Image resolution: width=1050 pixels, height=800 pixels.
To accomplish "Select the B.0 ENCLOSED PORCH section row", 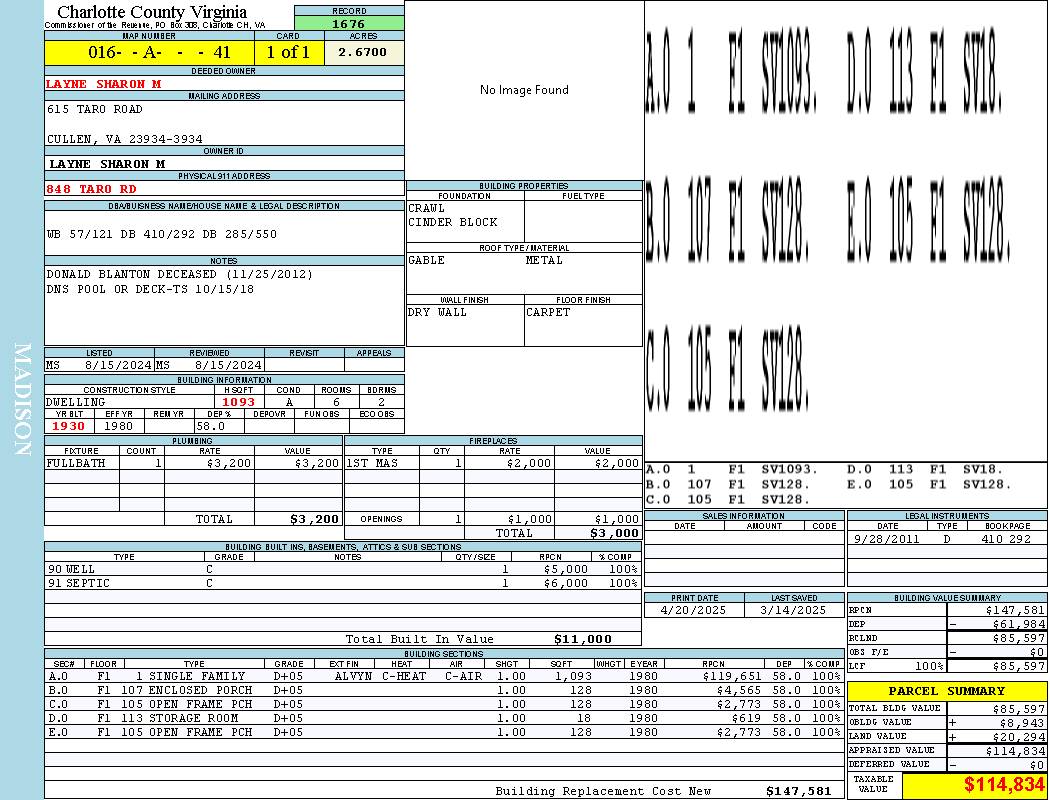I will (444, 690).
